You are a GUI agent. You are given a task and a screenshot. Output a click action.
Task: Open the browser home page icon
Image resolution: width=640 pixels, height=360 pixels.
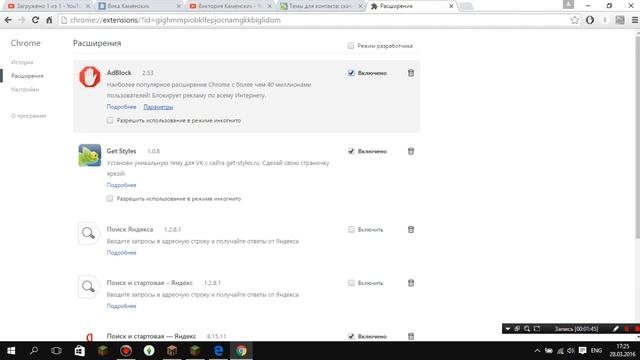point(49,20)
